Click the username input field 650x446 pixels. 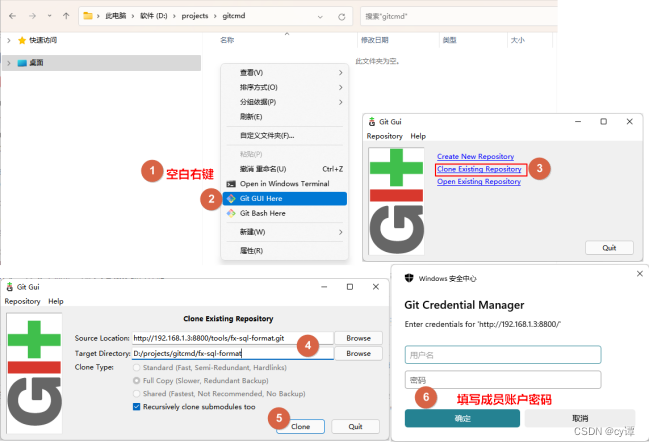(x=503, y=355)
